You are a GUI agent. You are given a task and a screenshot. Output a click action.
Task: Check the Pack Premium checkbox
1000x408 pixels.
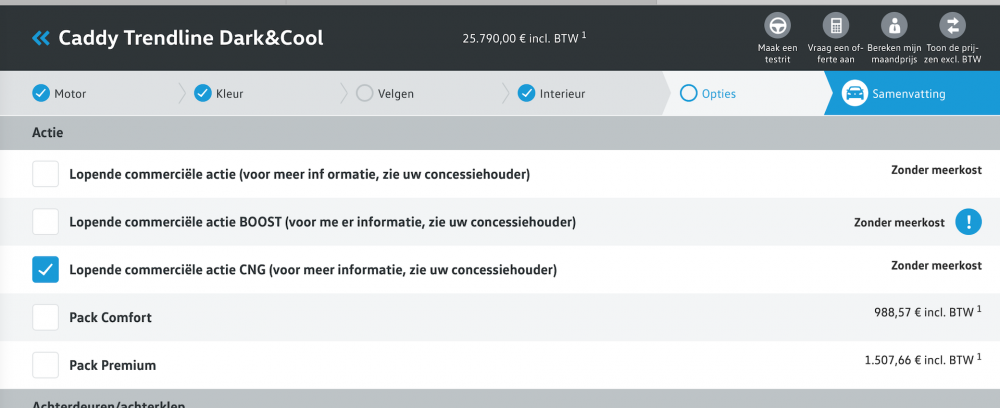point(45,365)
